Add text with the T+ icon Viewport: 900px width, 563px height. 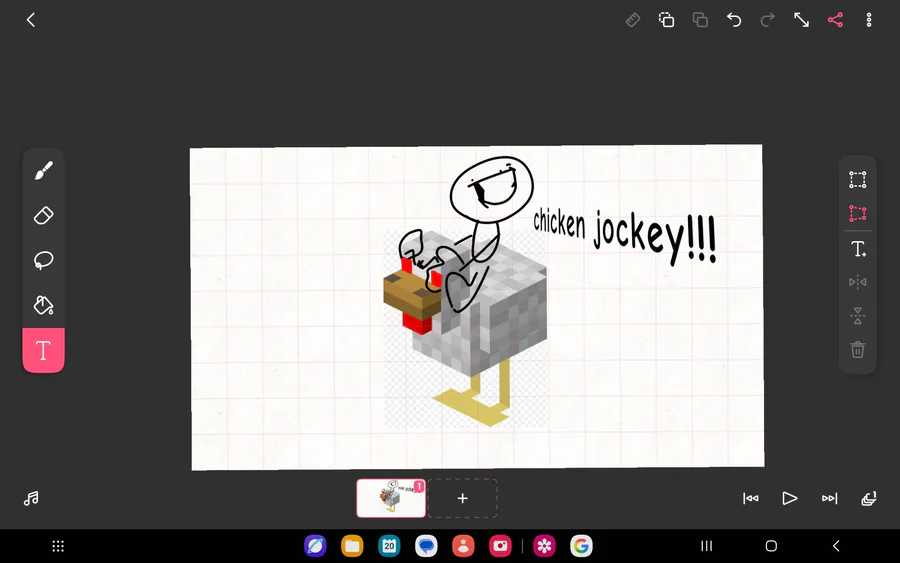(858, 249)
